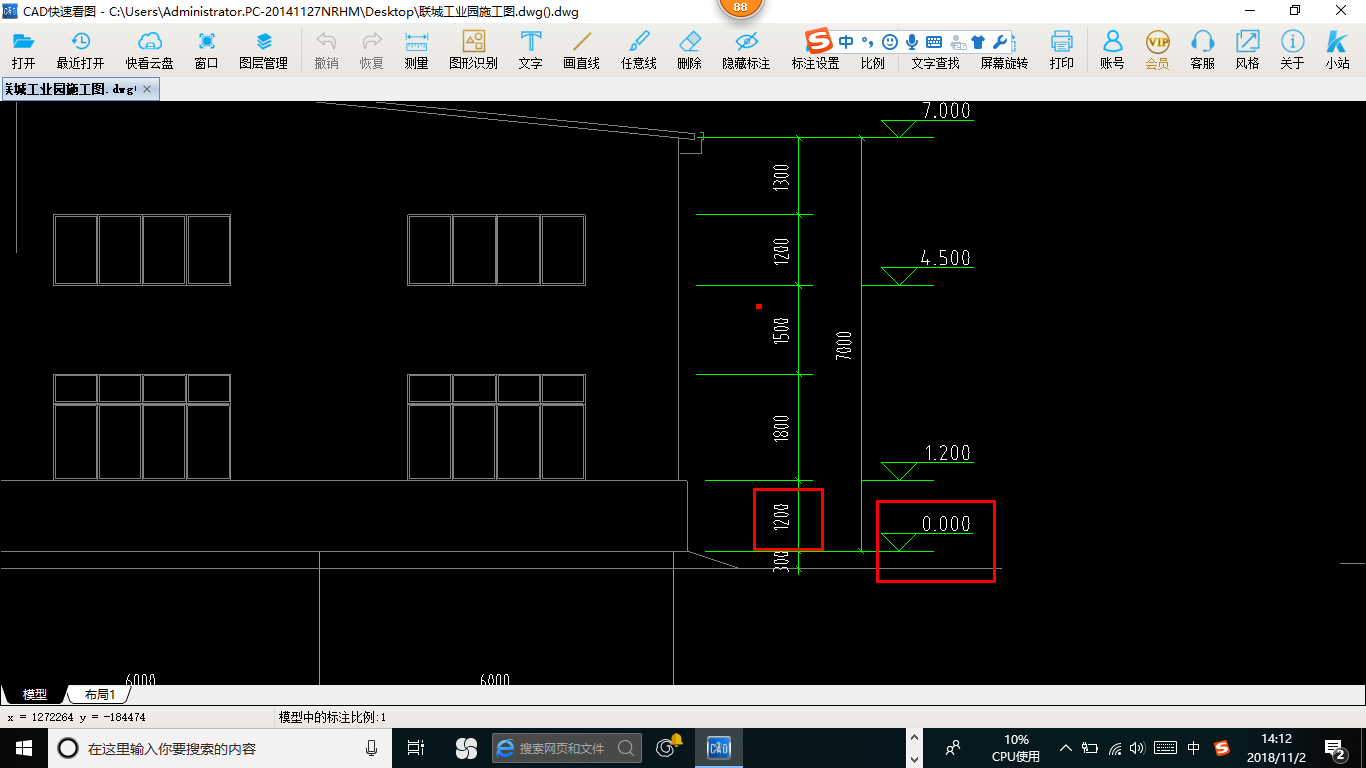Viewport: 1366px width, 768px height.
Task: Switch to the 布局1 layout tab
Action: tap(99, 694)
